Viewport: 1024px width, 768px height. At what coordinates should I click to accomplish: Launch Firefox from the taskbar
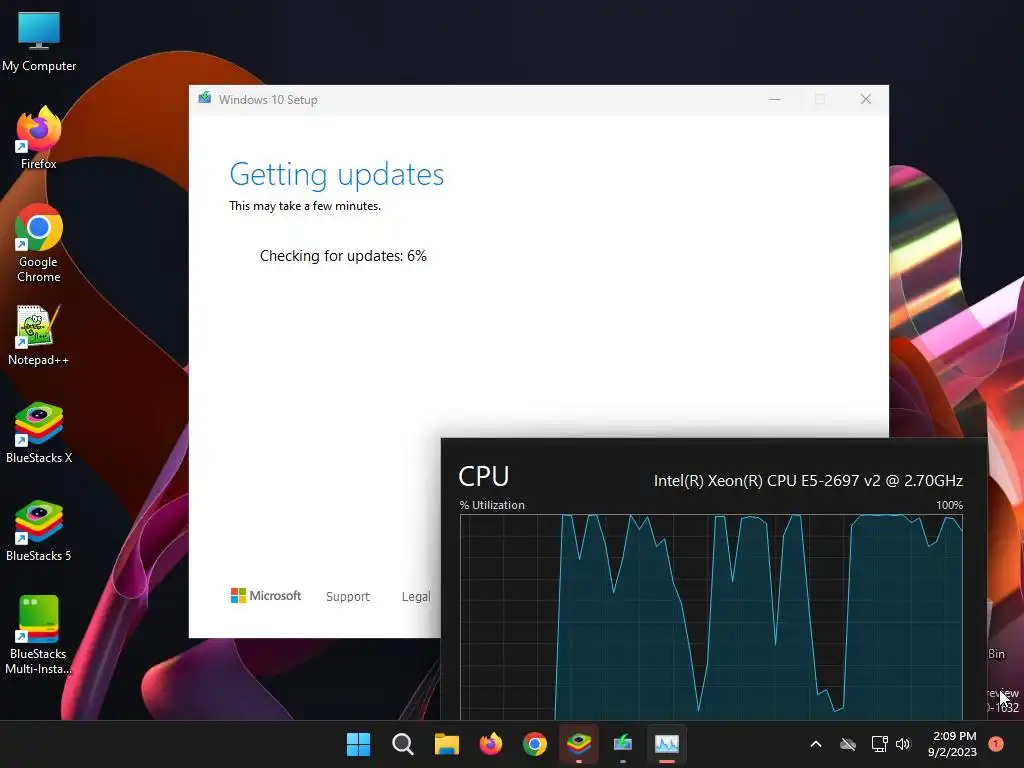pyautogui.click(x=490, y=744)
